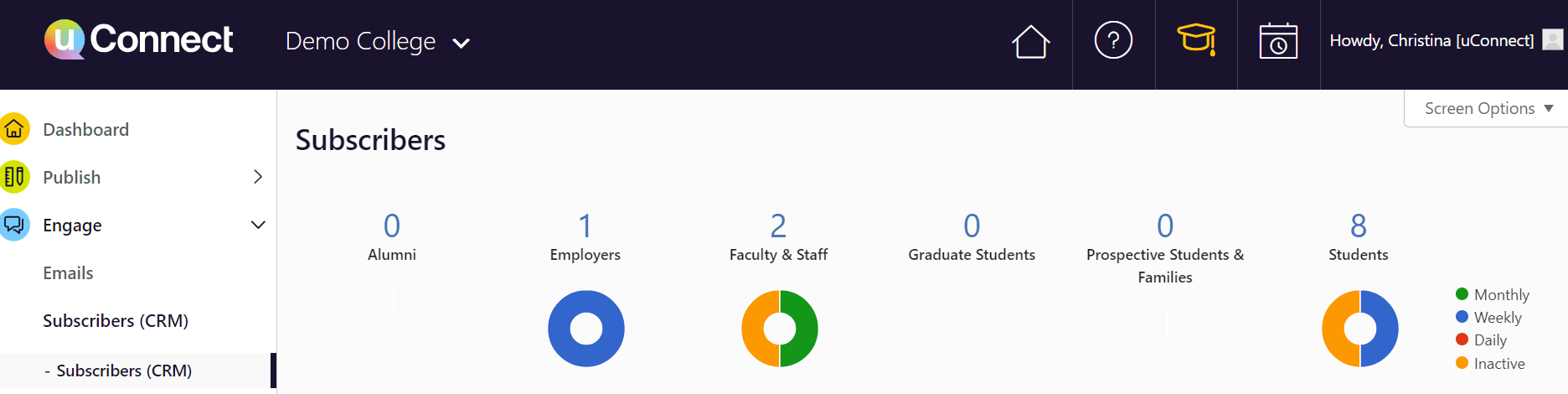
Task: Open the Demo College dropdown
Action: coord(377,42)
